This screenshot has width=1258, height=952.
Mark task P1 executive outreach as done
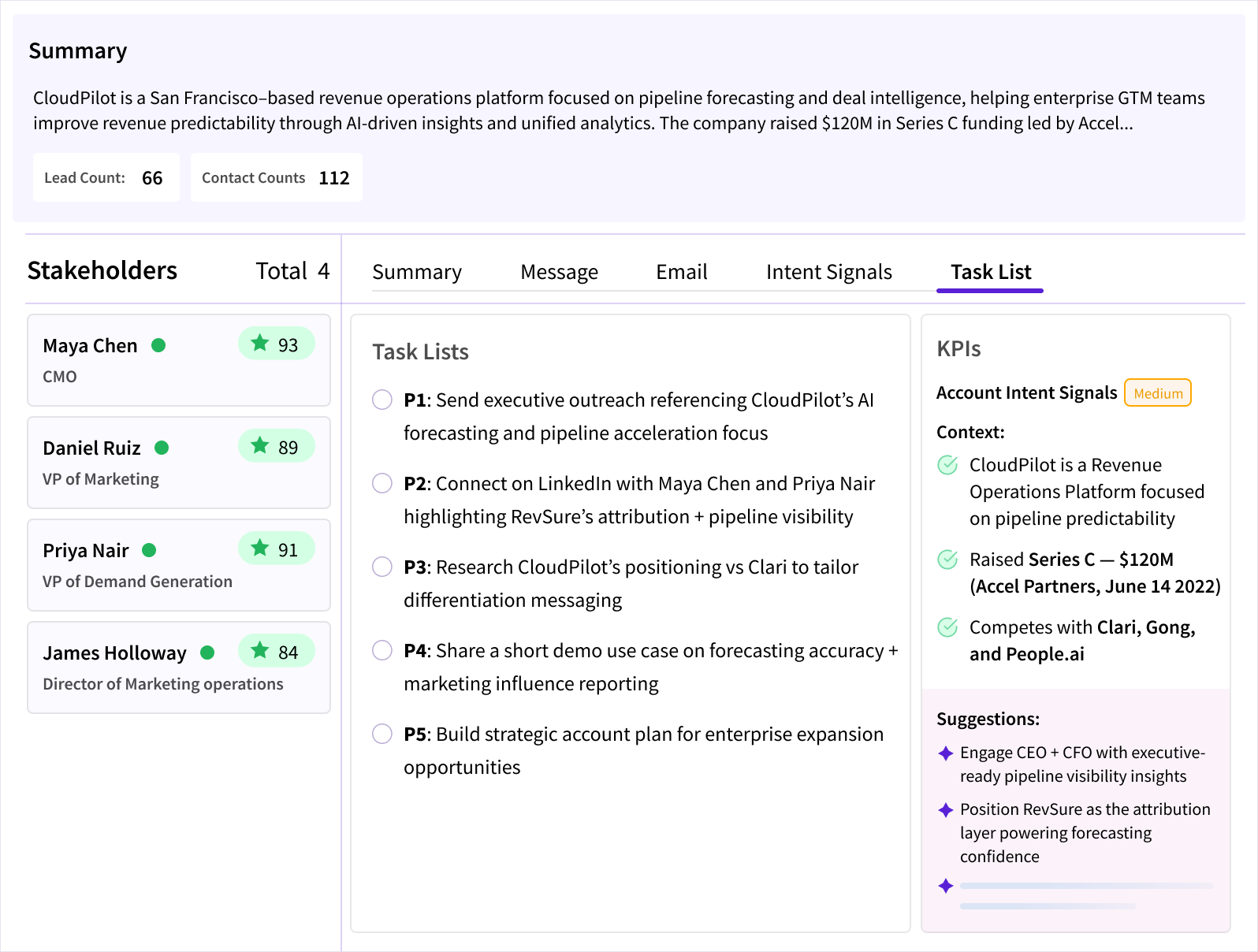[382, 400]
